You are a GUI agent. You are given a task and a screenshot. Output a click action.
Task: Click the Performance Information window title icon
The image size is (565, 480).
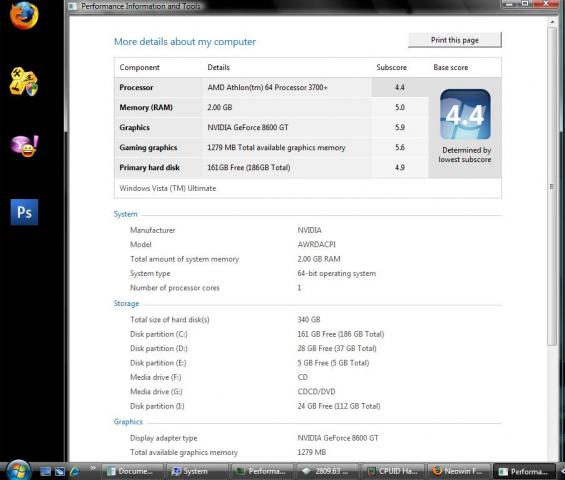pos(72,6)
